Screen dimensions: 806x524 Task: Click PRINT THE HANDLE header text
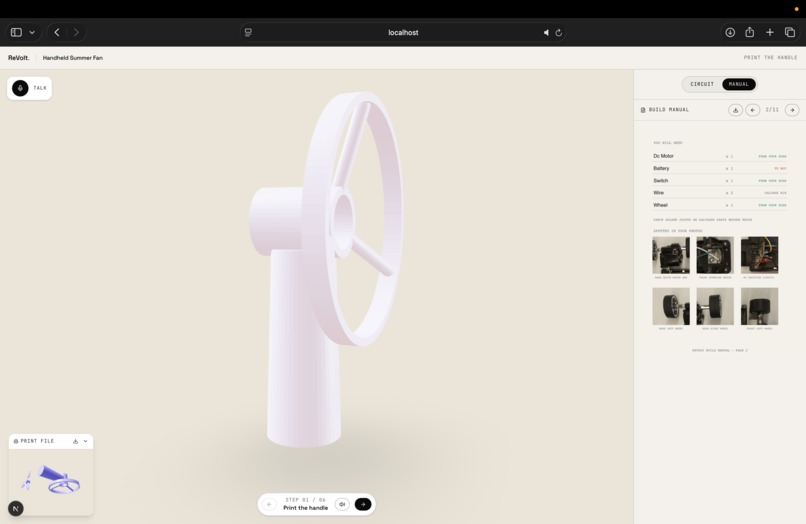click(x=771, y=58)
